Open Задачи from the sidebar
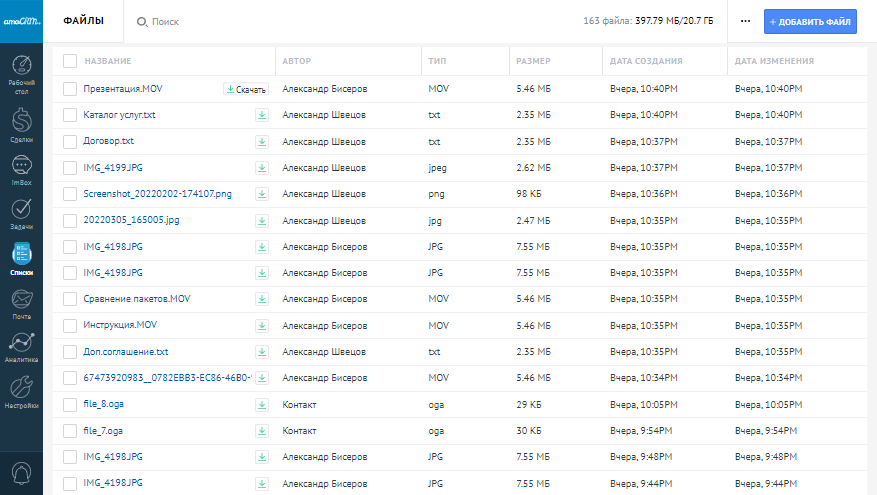Viewport: 877px width, 495px height. point(21,213)
